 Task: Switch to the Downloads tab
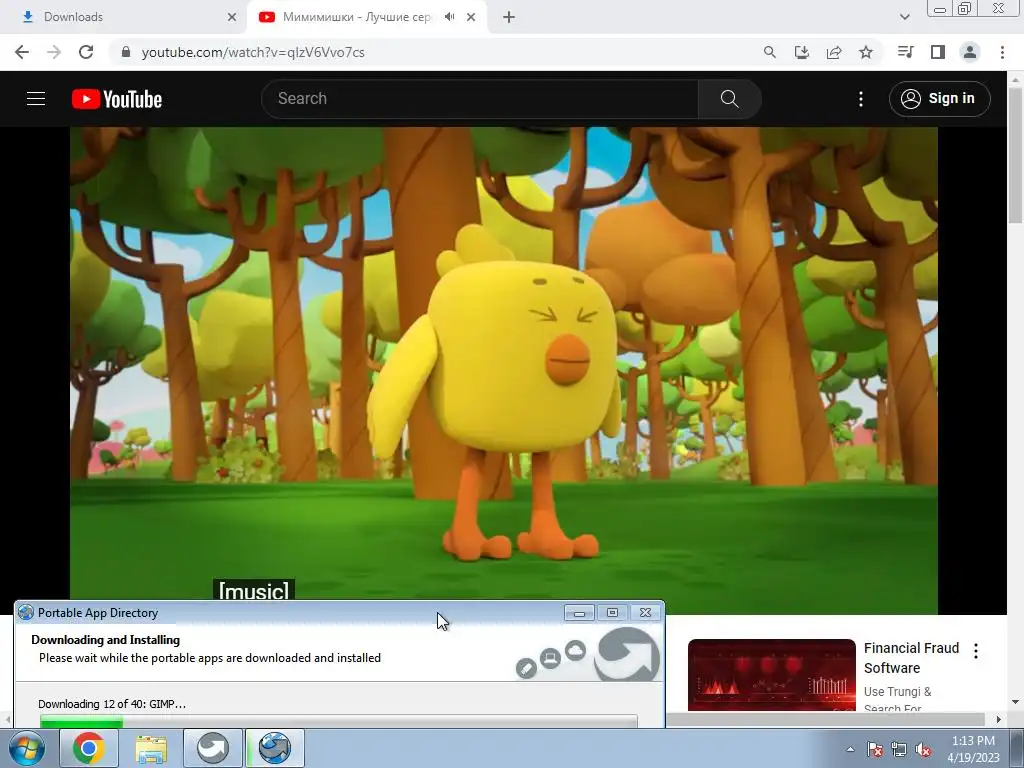pos(124,17)
